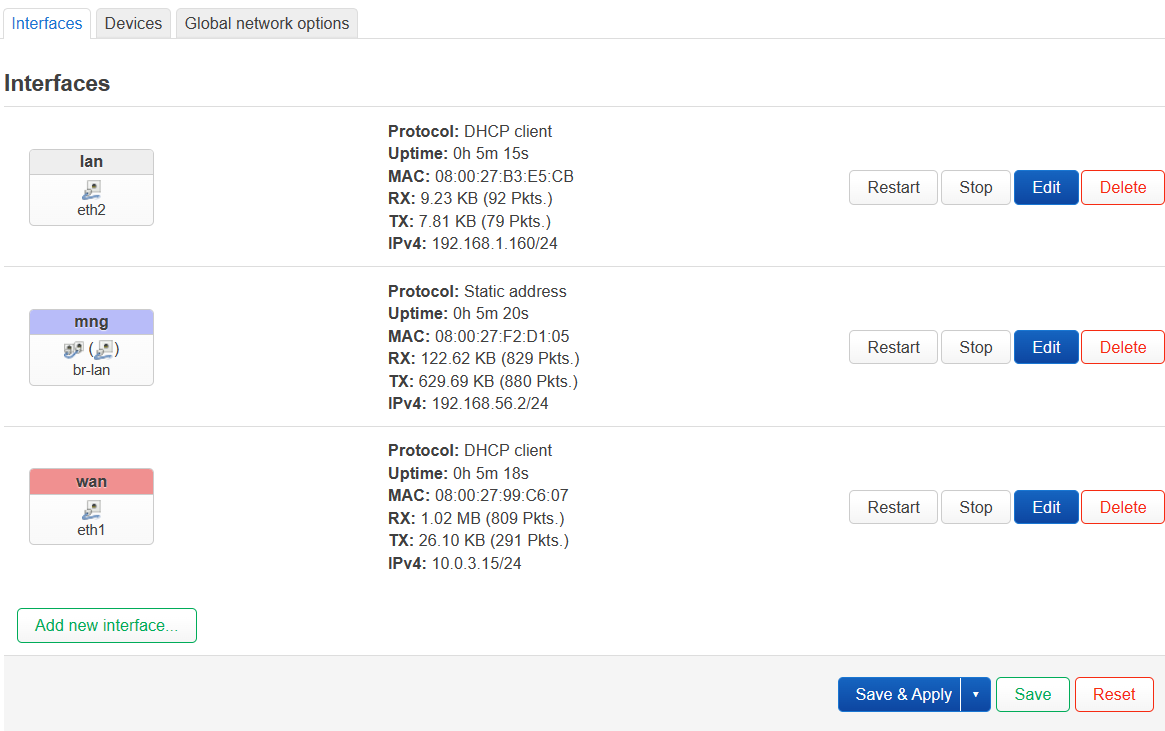Click the red wan zone header

pyautogui.click(x=91, y=481)
